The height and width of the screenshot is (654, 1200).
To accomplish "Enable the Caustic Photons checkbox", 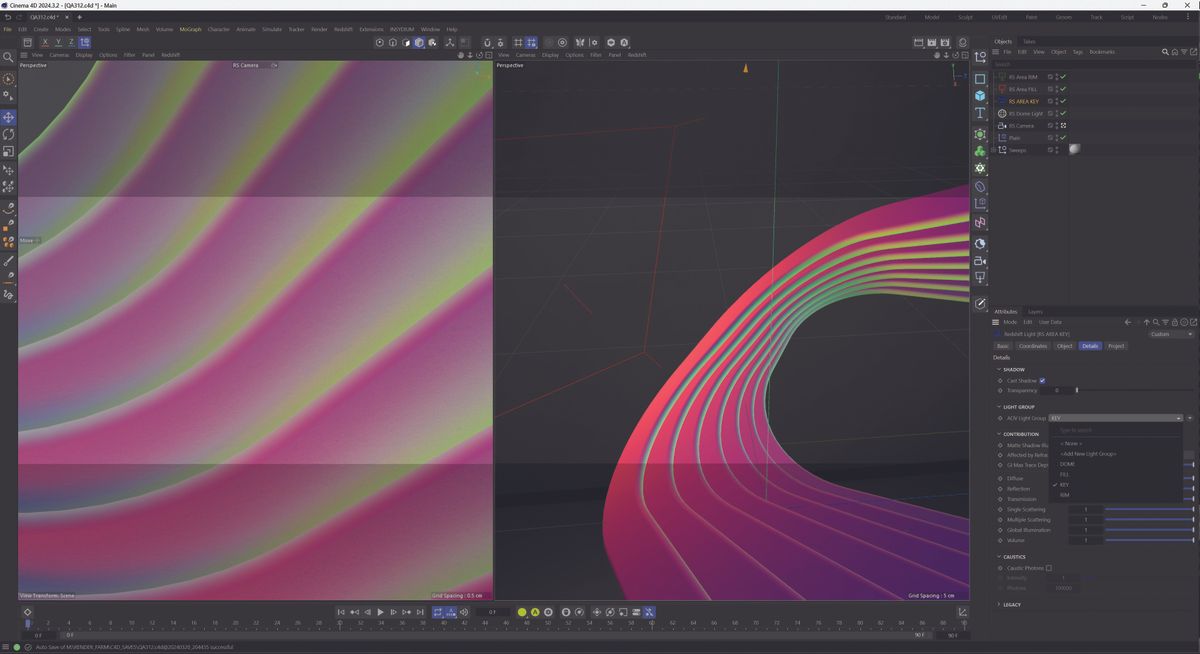I will coord(1049,567).
